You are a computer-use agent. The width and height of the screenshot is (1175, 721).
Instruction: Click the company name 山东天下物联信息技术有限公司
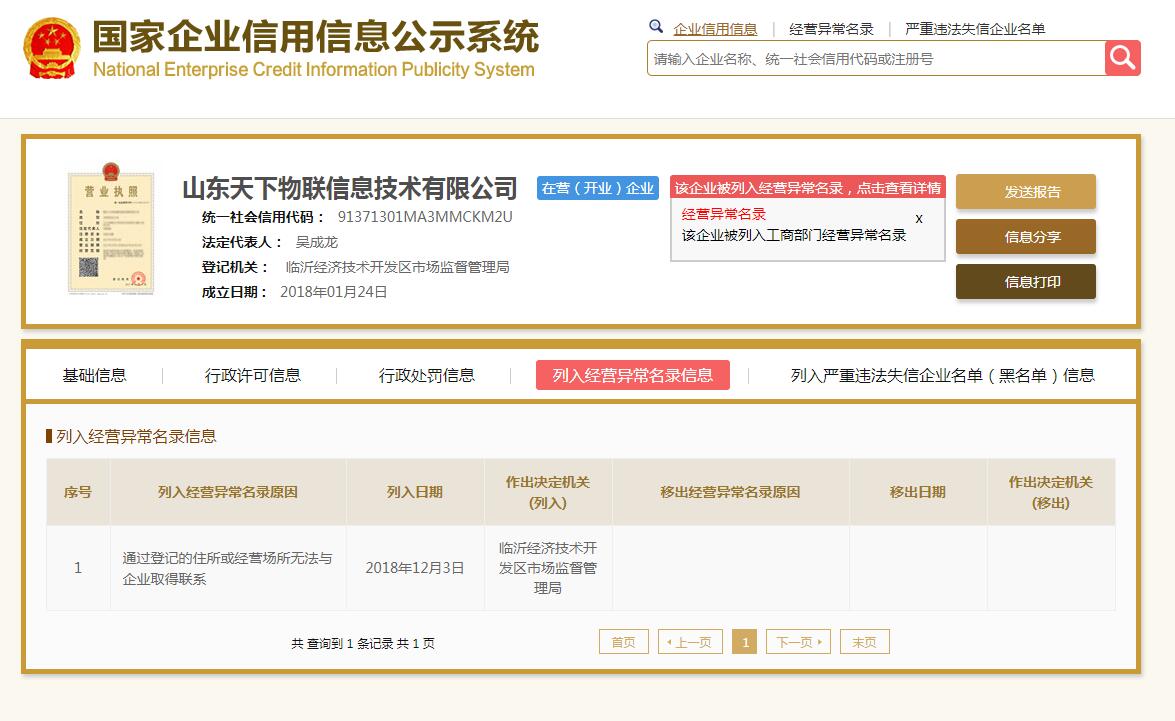350,188
